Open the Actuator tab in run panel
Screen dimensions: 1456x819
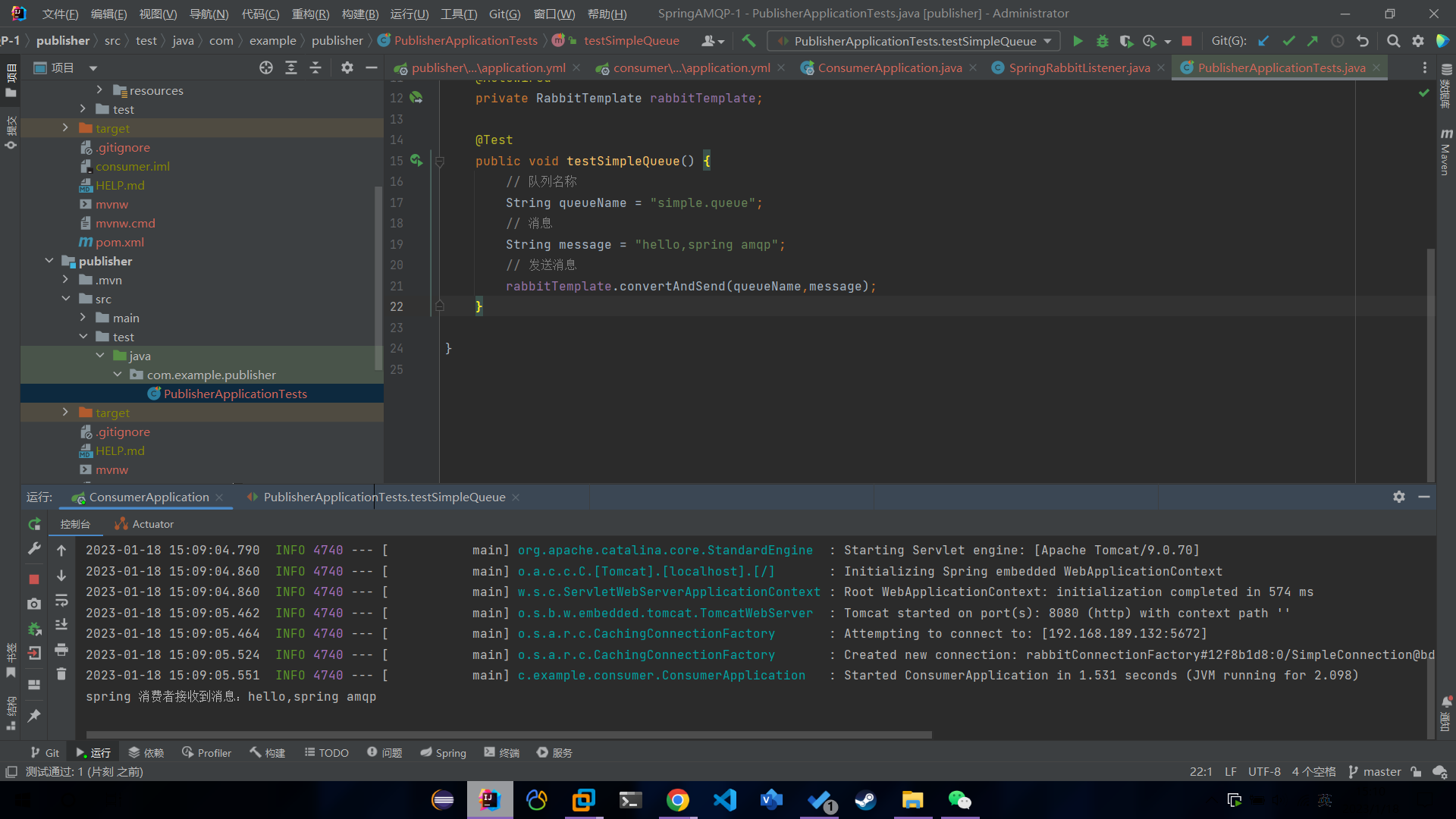[x=144, y=524]
